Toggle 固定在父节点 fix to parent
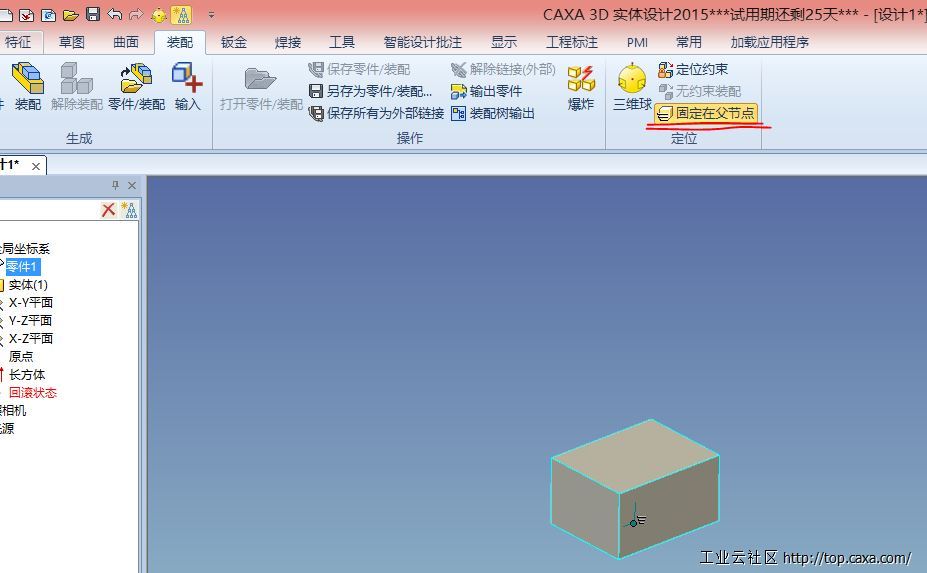This screenshot has width=927, height=573. click(706, 113)
